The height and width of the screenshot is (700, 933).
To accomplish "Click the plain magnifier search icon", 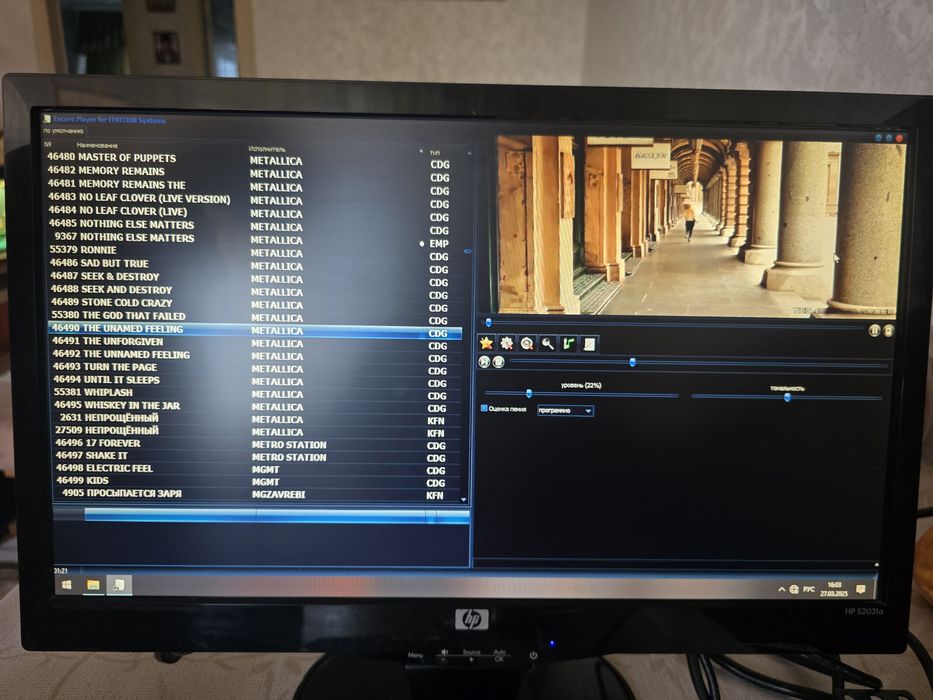I will [548, 343].
